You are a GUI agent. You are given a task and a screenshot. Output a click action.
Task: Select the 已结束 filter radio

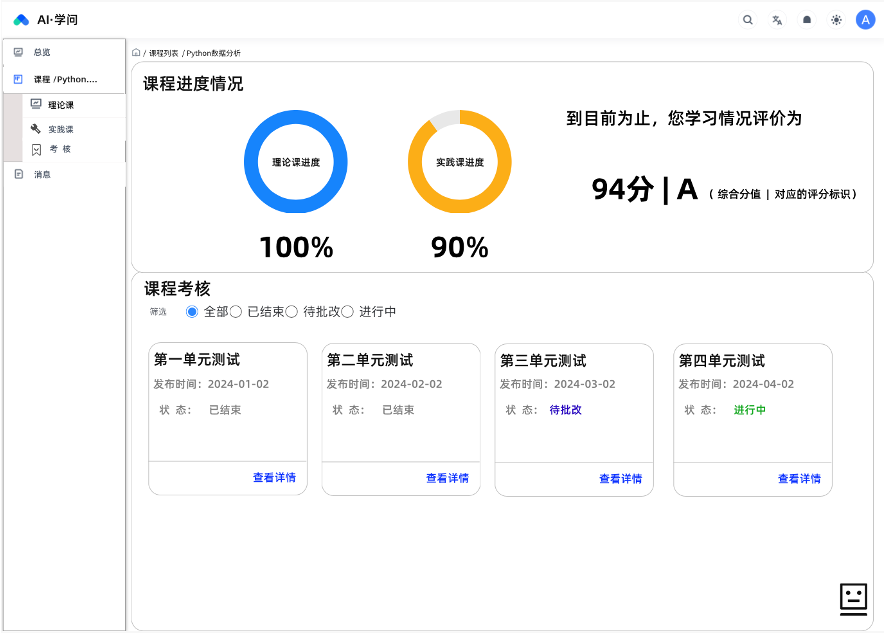pos(236,312)
